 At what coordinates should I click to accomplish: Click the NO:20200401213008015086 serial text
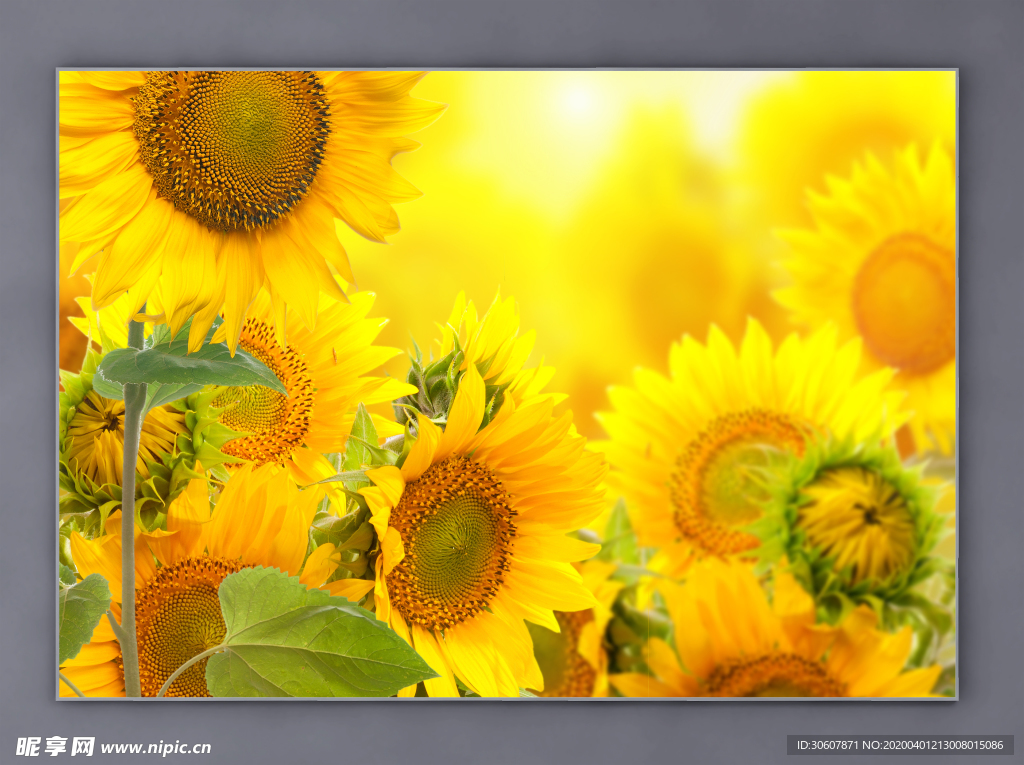click(x=935, y=745)
